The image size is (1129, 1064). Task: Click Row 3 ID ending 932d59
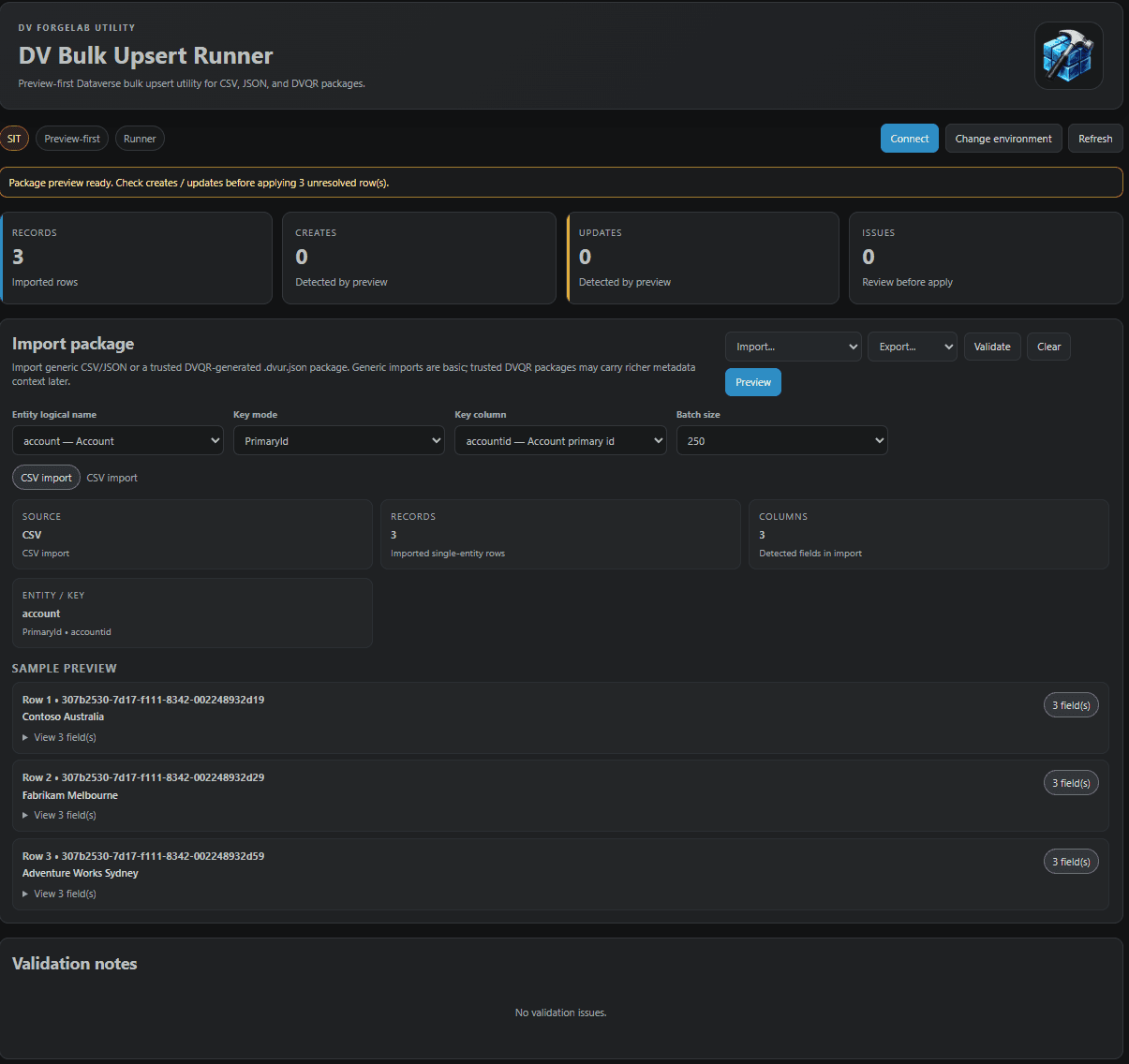163,856
